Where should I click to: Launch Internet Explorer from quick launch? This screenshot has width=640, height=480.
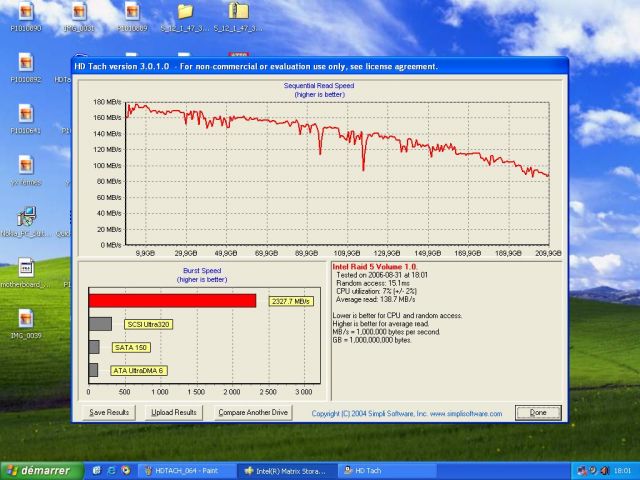point(111,471)
